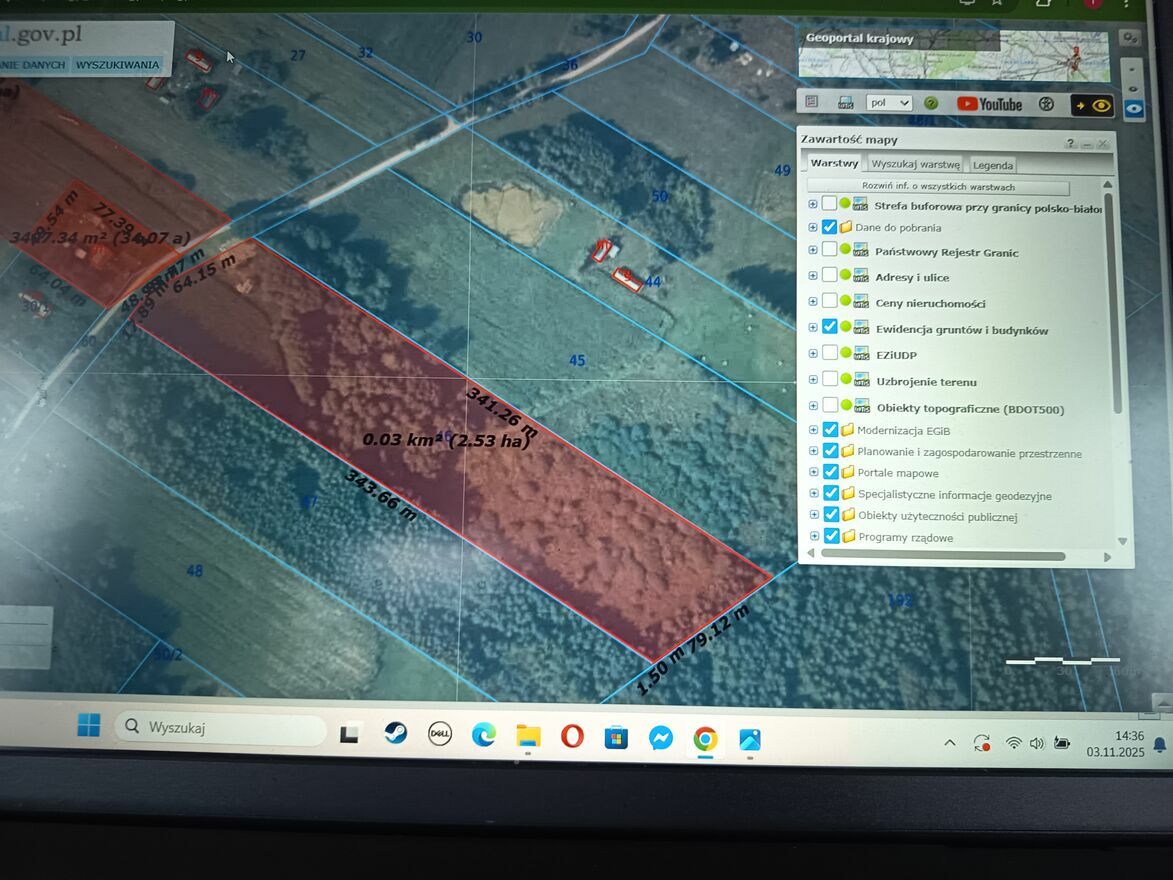Toggle the yellow eye high-contrast mode icon
This screenshot has height=880, width=1173.
click(x=1093, y=105)
